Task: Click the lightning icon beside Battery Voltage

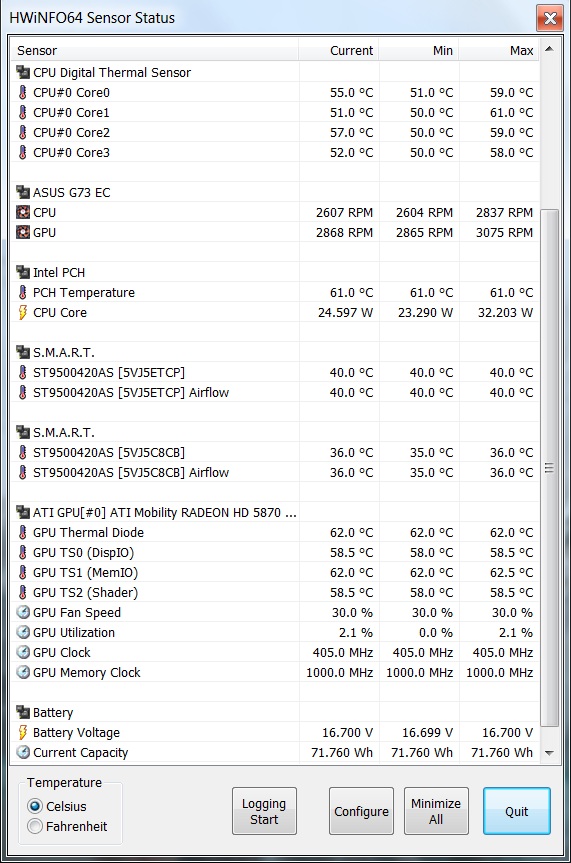Action: click(23, 733)
